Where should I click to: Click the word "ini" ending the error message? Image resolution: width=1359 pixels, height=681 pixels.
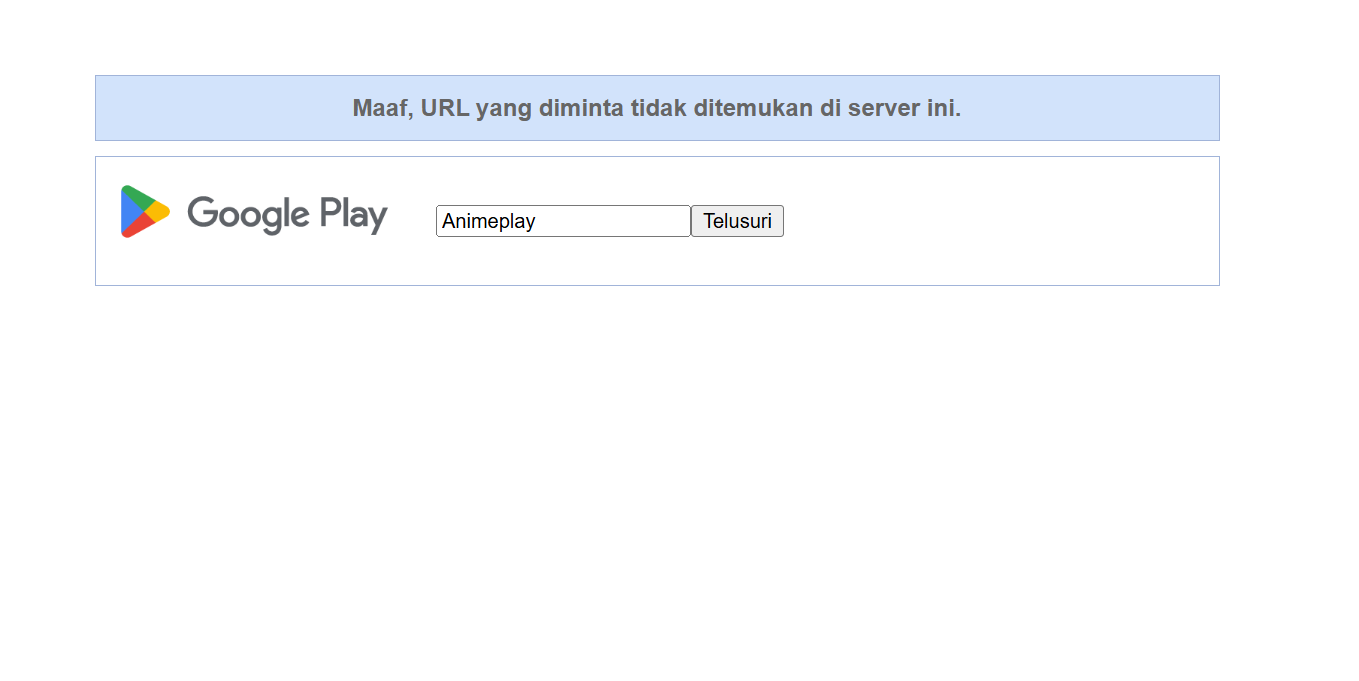[x=942, y=108]
